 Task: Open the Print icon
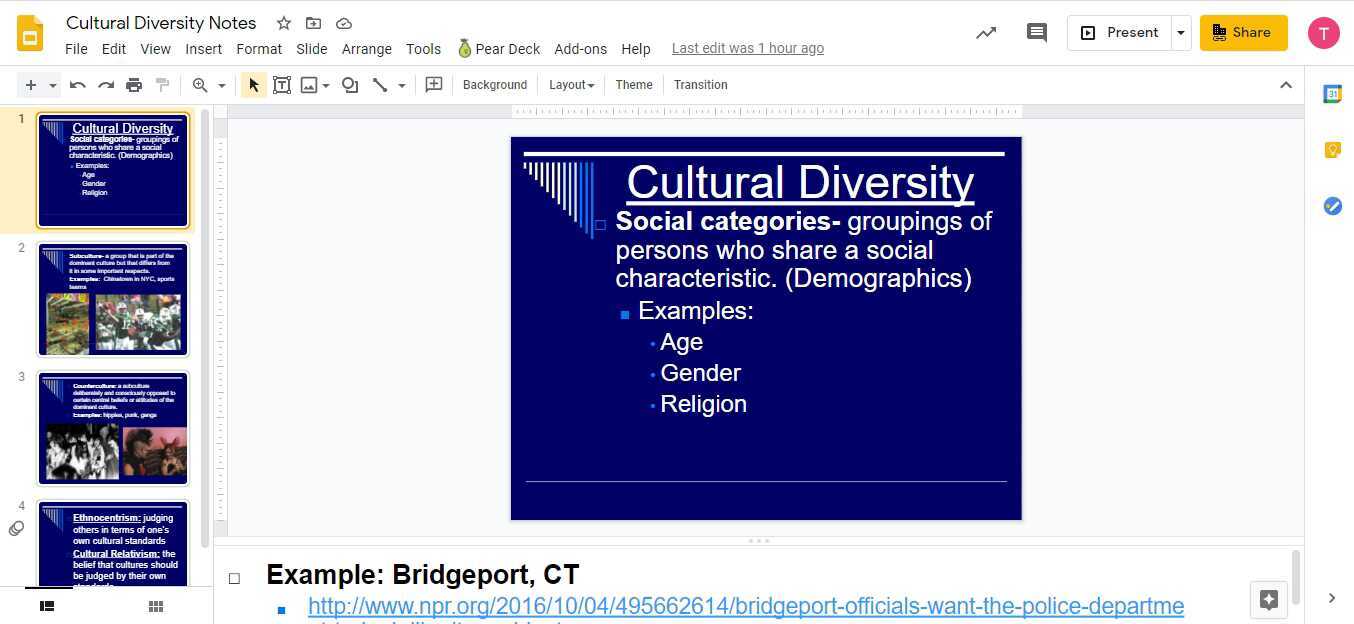point(134,85)
